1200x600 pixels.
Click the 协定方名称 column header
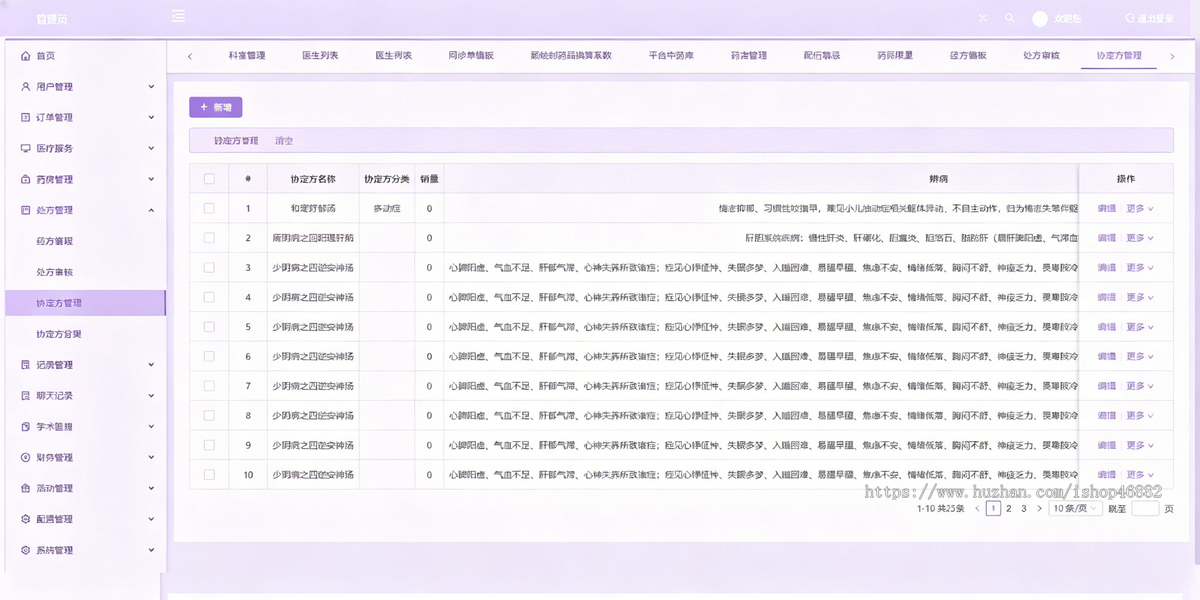[x=313, y=179]
